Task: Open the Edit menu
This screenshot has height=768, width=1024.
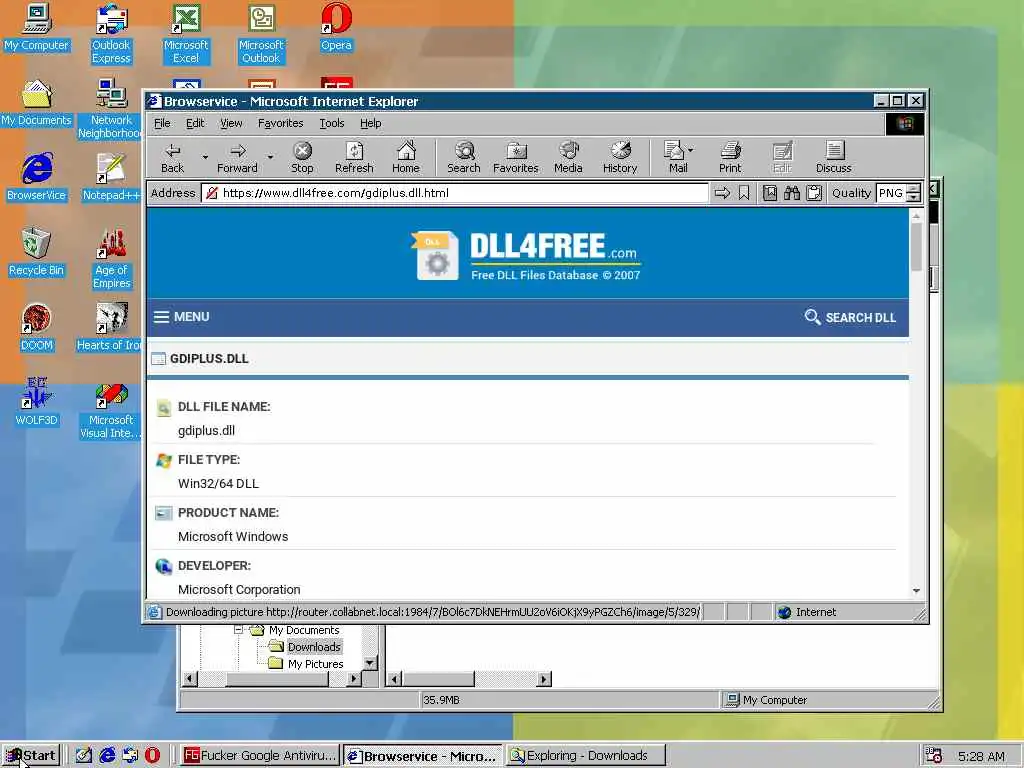Action: click(195, 123)
